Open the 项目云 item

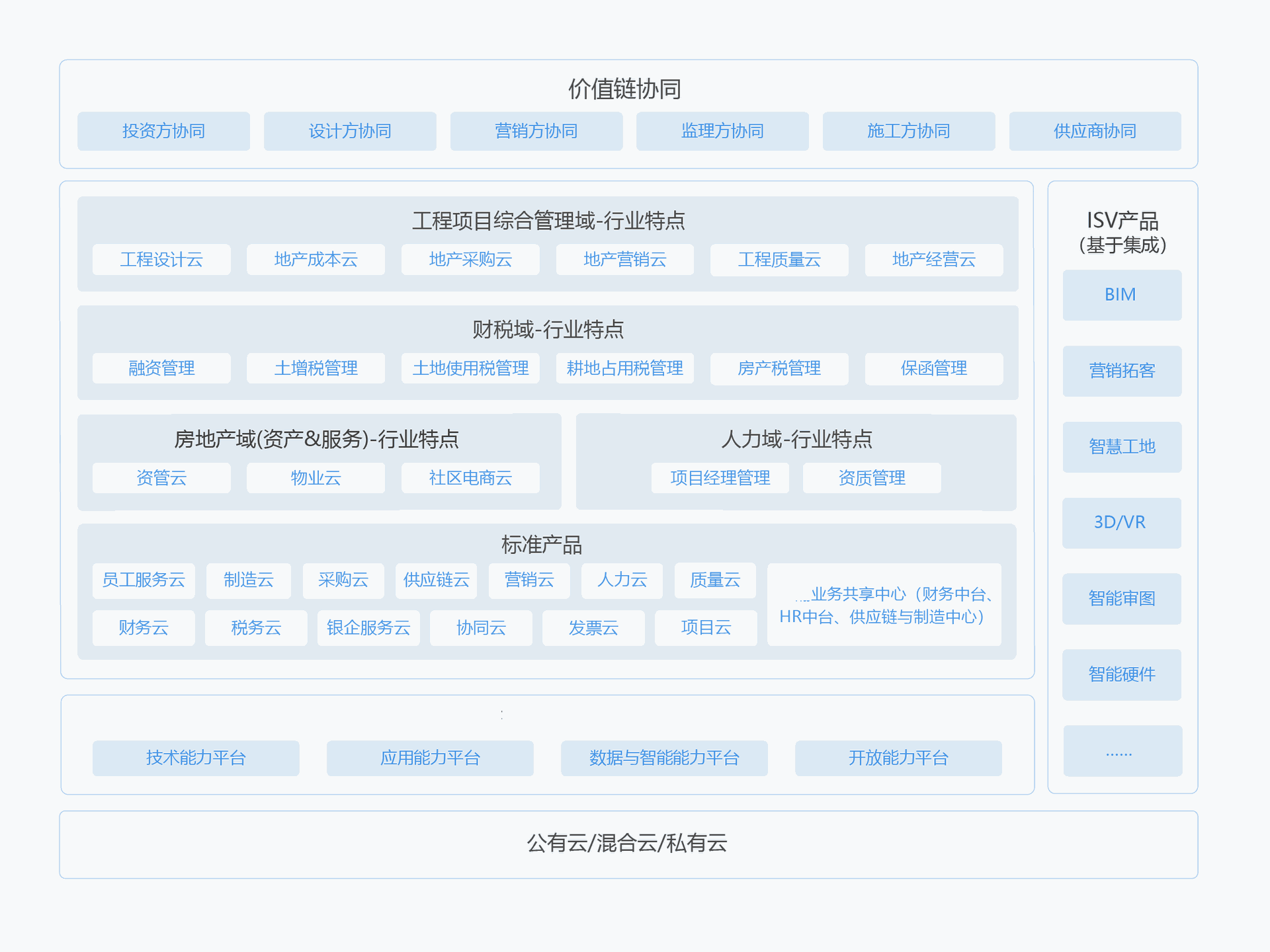pos(706,628)
